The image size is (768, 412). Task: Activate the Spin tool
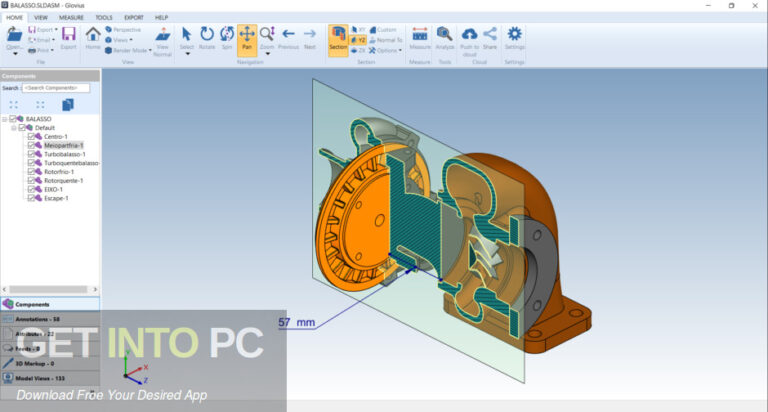[x=227, y=34]
